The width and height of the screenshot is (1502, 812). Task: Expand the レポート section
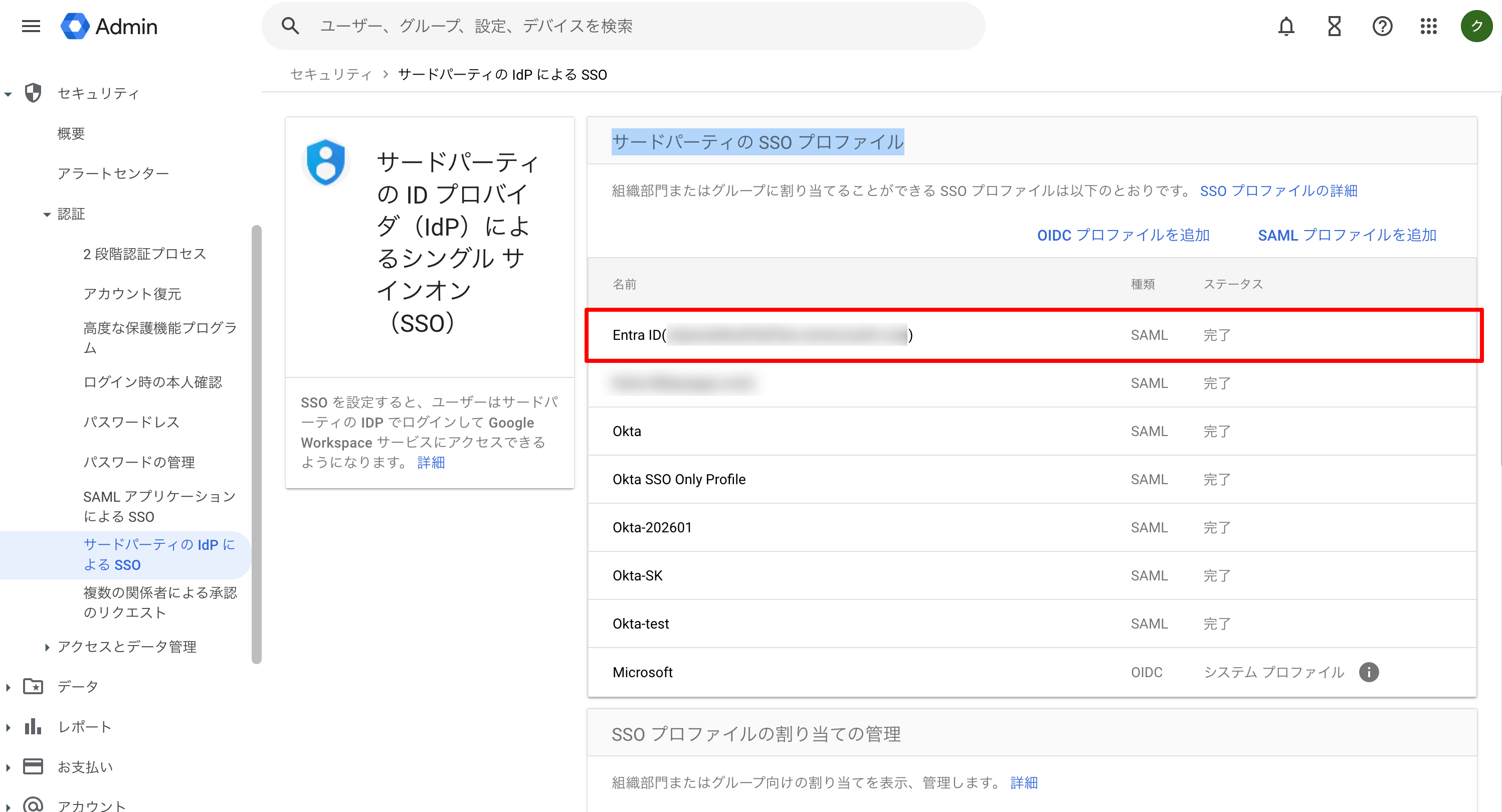point(8,726)
